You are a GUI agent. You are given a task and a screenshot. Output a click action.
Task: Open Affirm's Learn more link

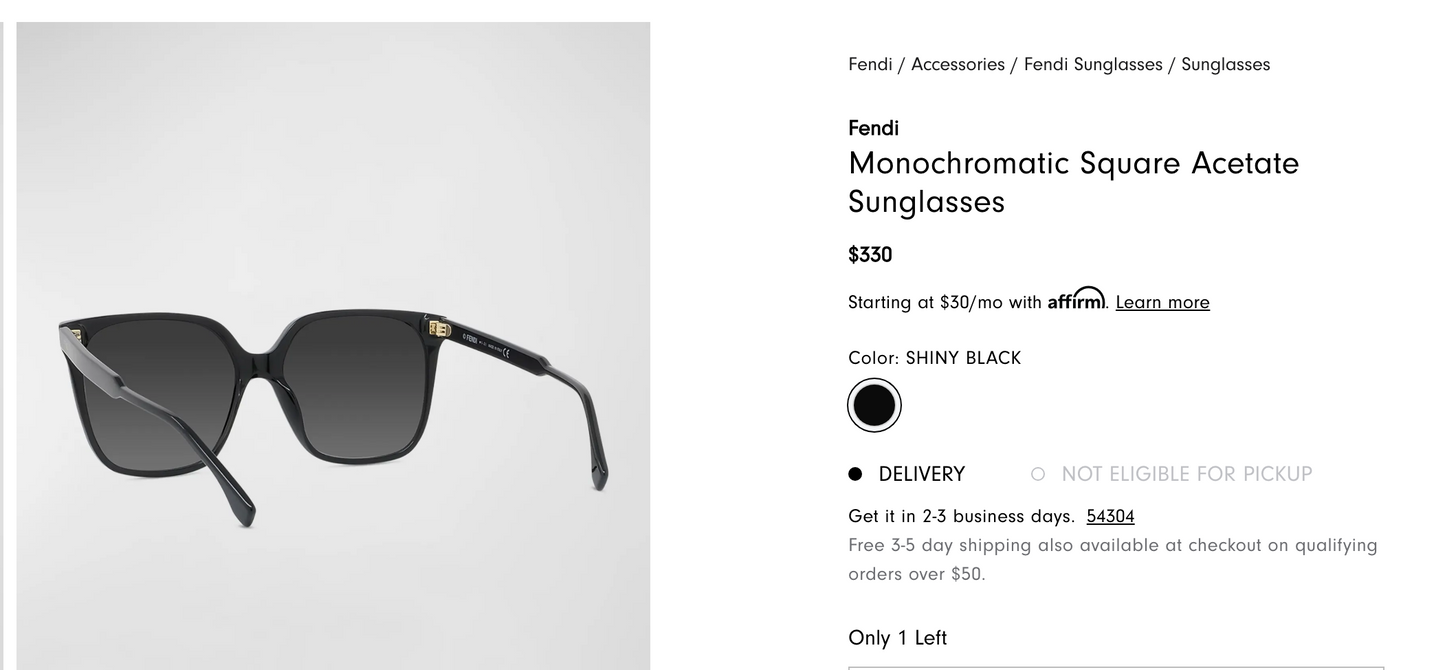point(1162,302)
